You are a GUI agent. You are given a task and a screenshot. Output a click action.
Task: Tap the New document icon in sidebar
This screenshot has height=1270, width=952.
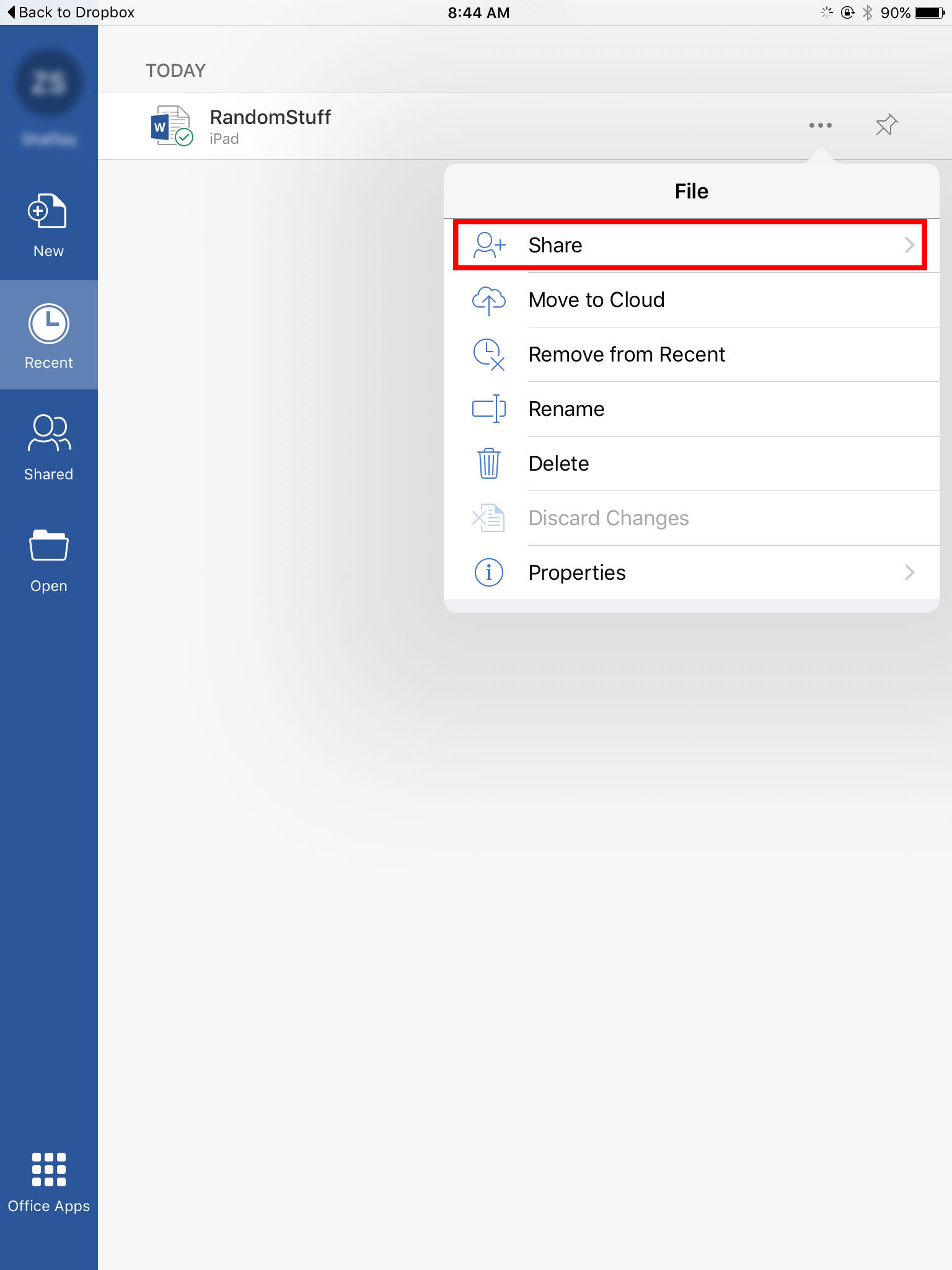pyautogui.click(x=48, y=213)
